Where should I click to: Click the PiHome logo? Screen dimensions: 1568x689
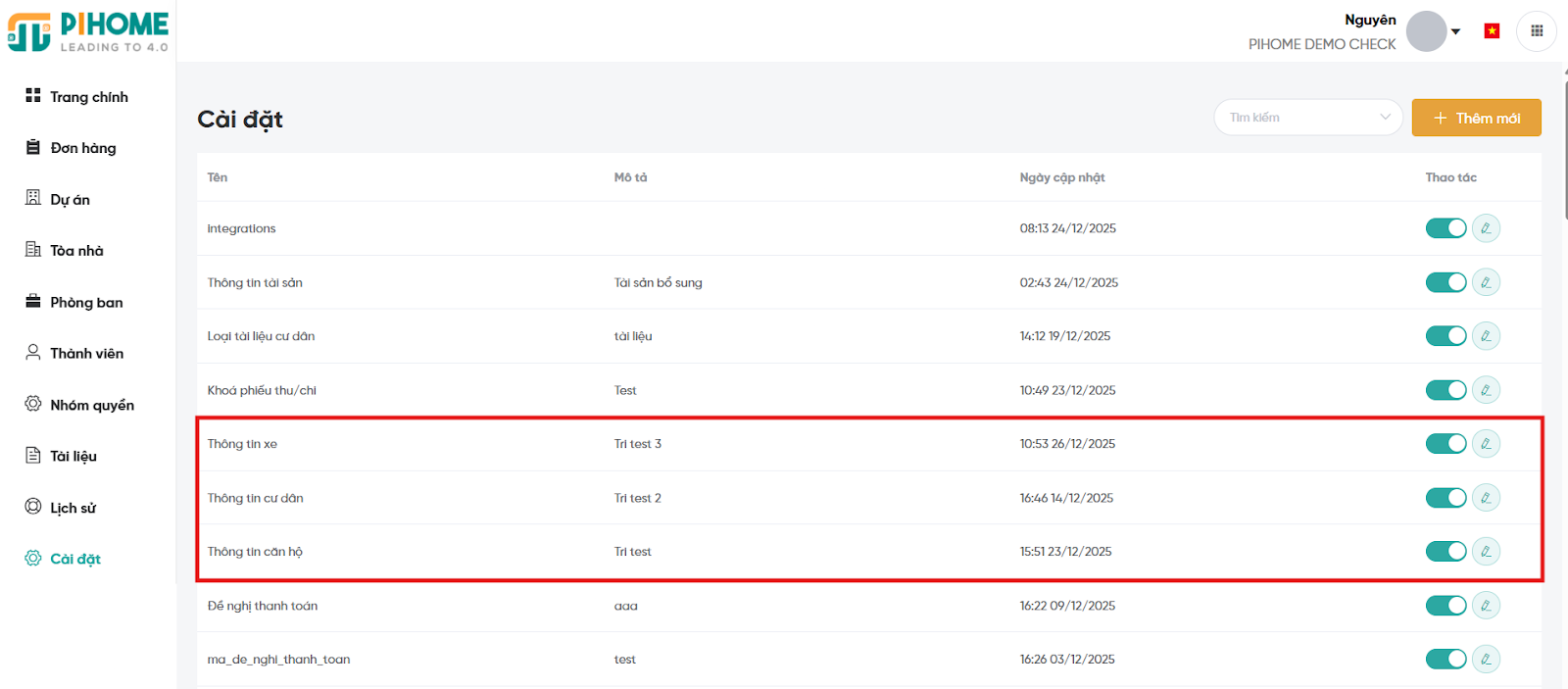tap(88, 31)
